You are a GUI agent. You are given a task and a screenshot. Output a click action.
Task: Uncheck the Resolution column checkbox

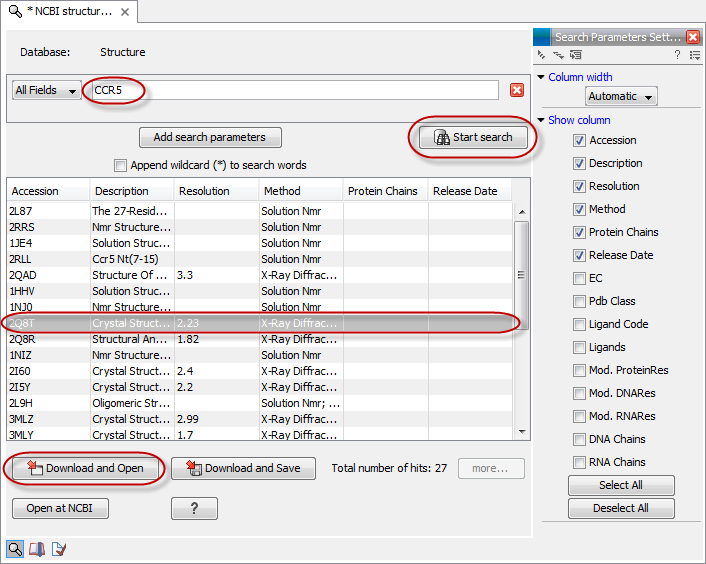580,186
